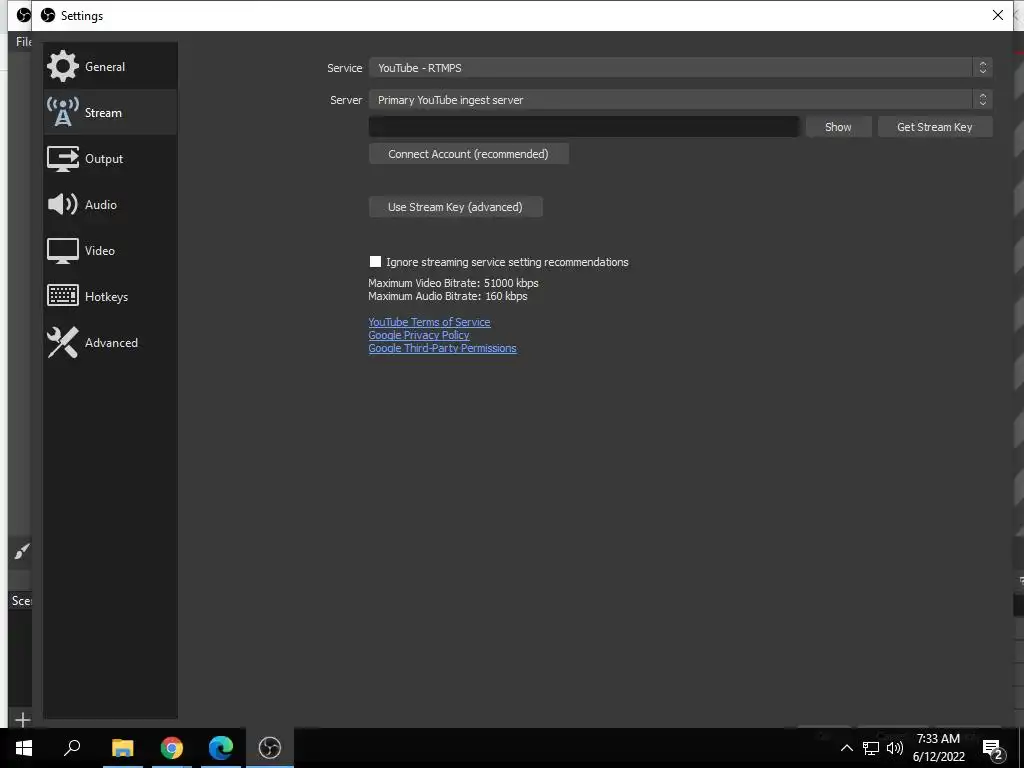Click the OBS logo in Settings title bar
The image size is (1024, 768).
point(48,15)
